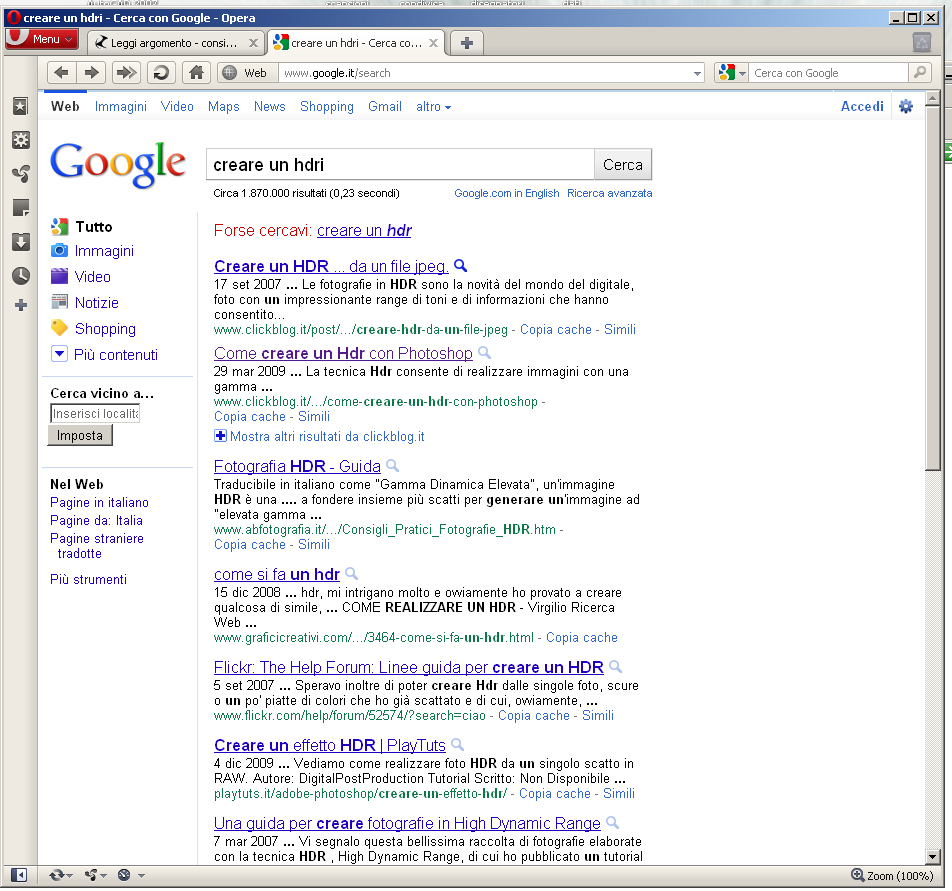952x891 pixels.
Task: Go to Home using the house icon
Action: 196,73
